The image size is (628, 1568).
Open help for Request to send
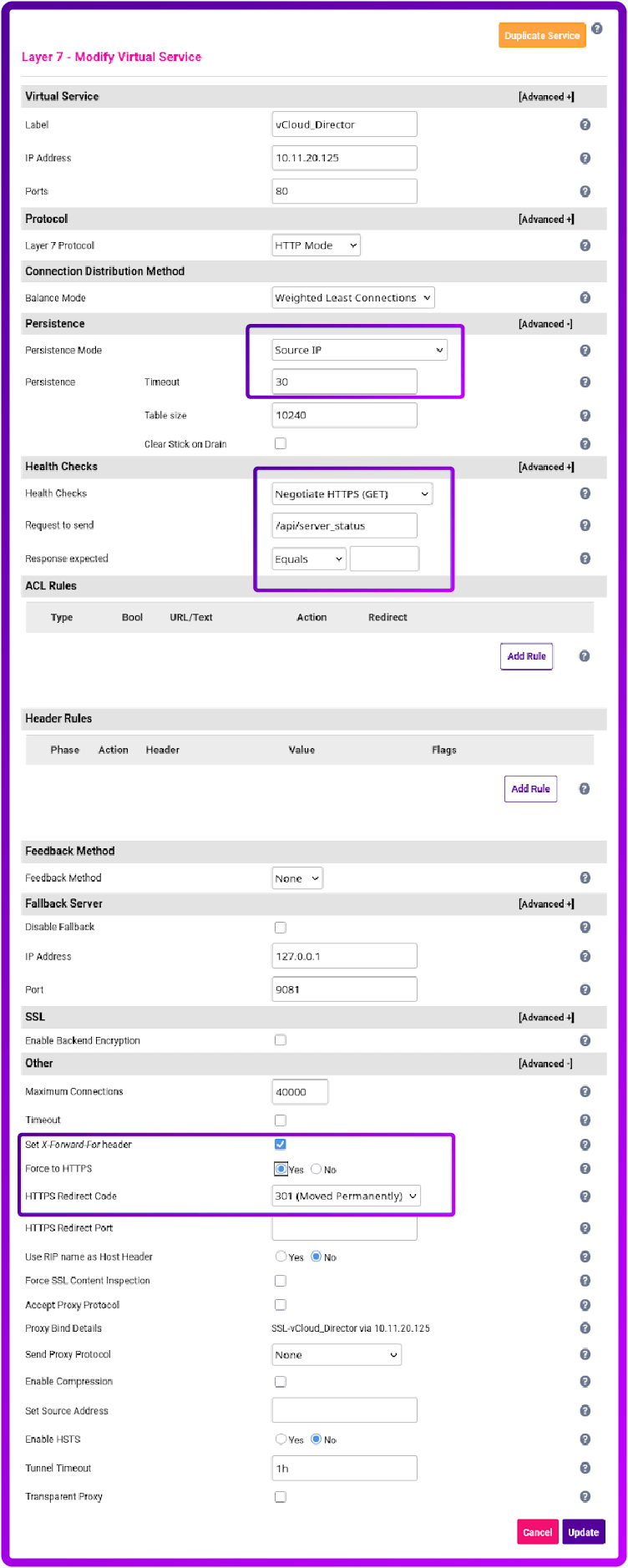point(585,525)
